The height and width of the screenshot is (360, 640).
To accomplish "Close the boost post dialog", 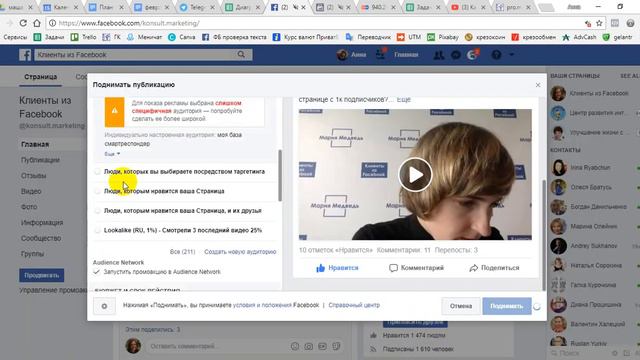I will (x=538, y=85).
